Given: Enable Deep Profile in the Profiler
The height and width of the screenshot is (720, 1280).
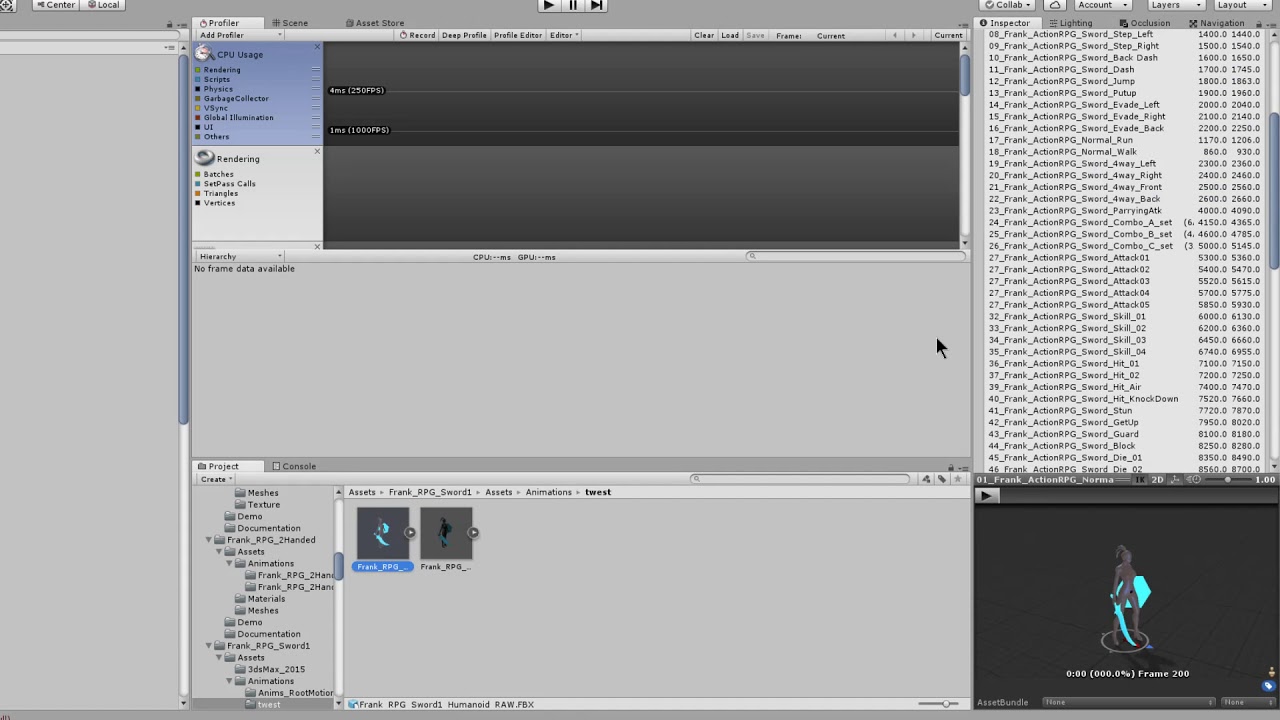Looking at the screenshot, I should click(463, 35).
